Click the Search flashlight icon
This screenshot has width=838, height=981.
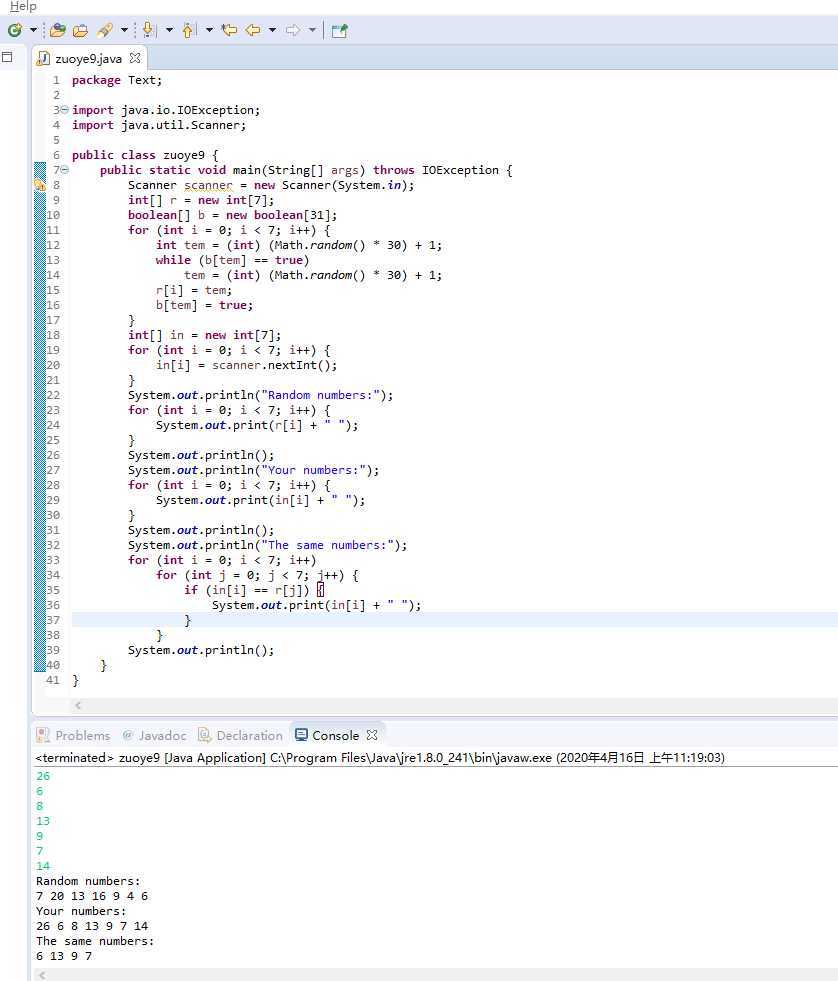pos(105,29)
